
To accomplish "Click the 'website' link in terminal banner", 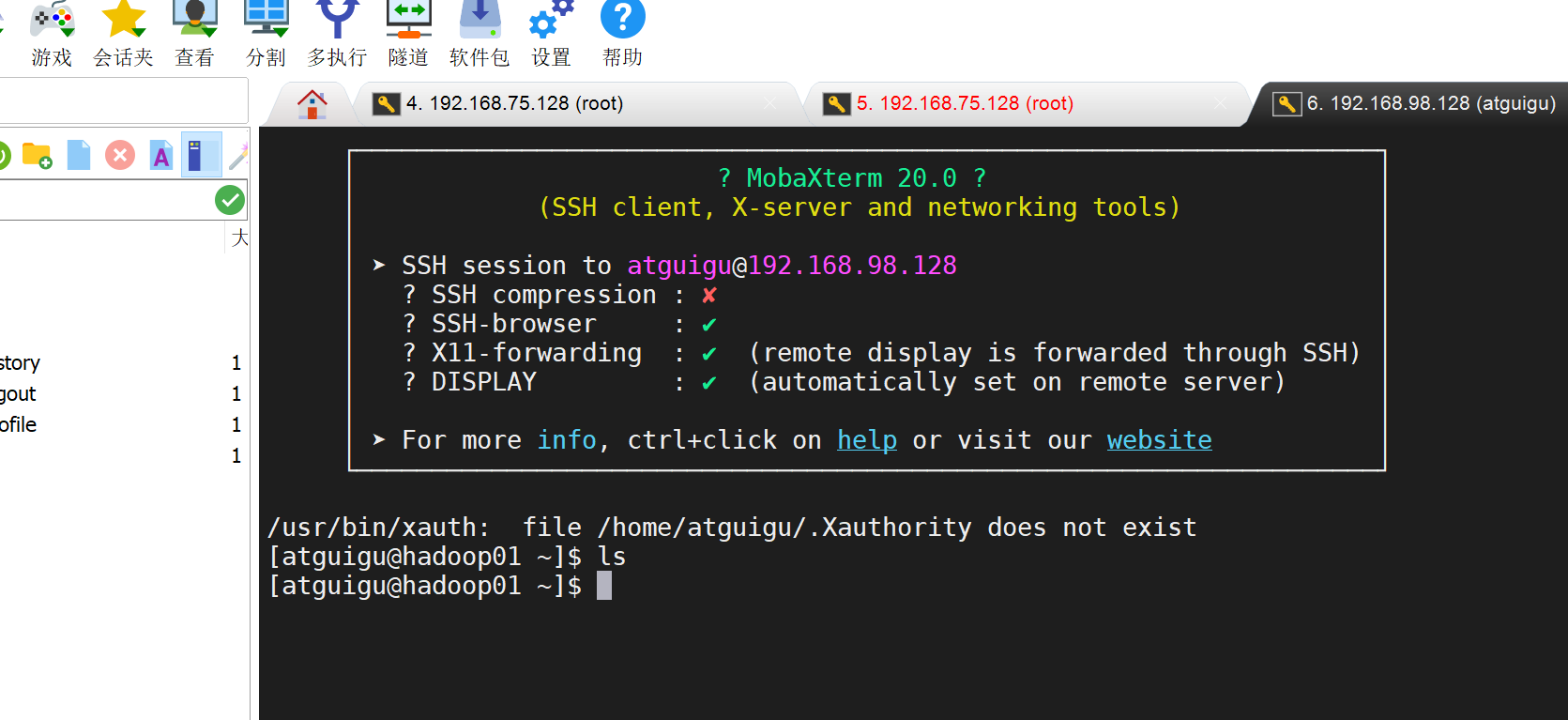I will point(1160,440).
